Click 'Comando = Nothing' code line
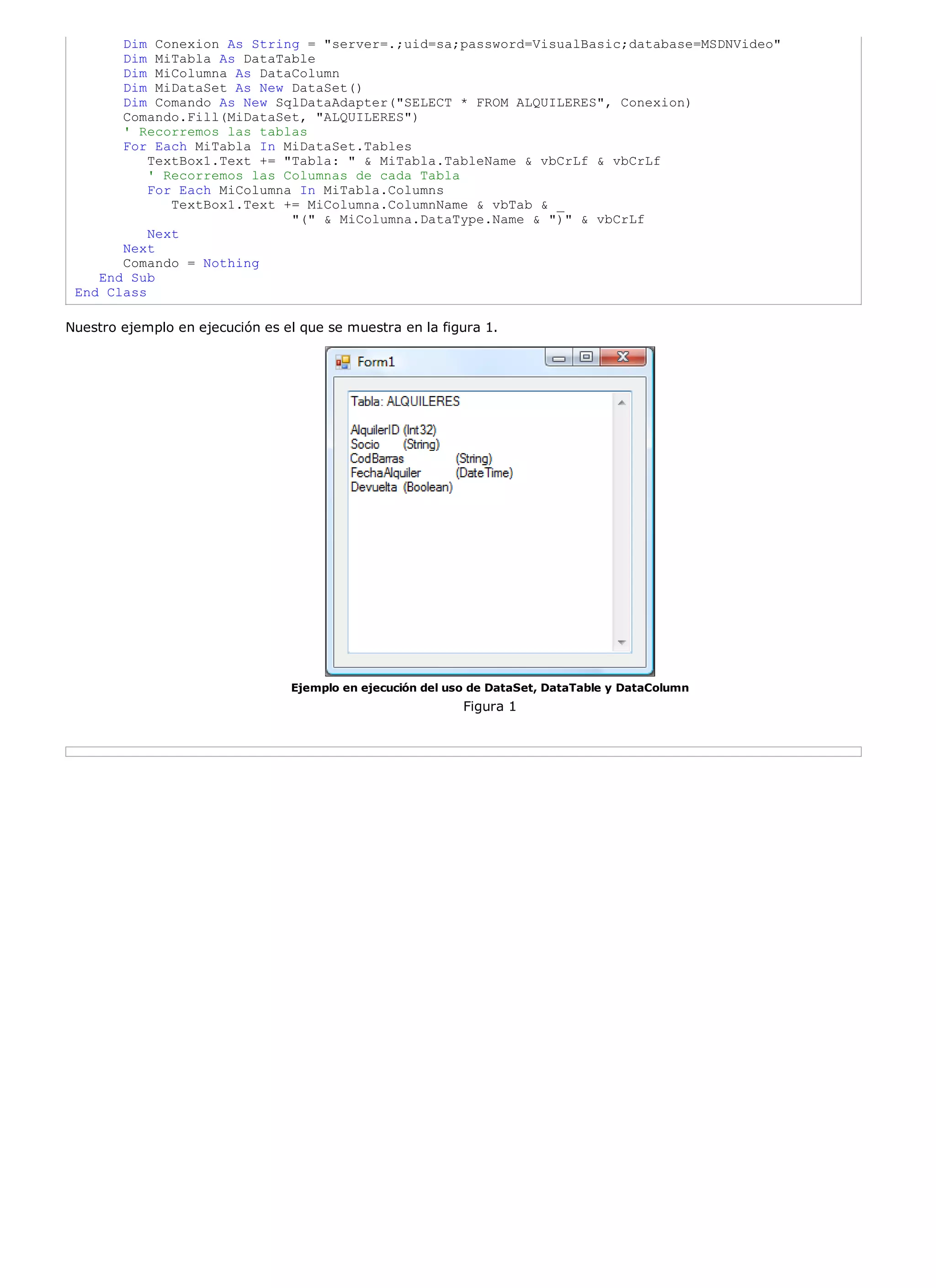The width and height of the screenshot is (936, 1288). coord(191,263)
